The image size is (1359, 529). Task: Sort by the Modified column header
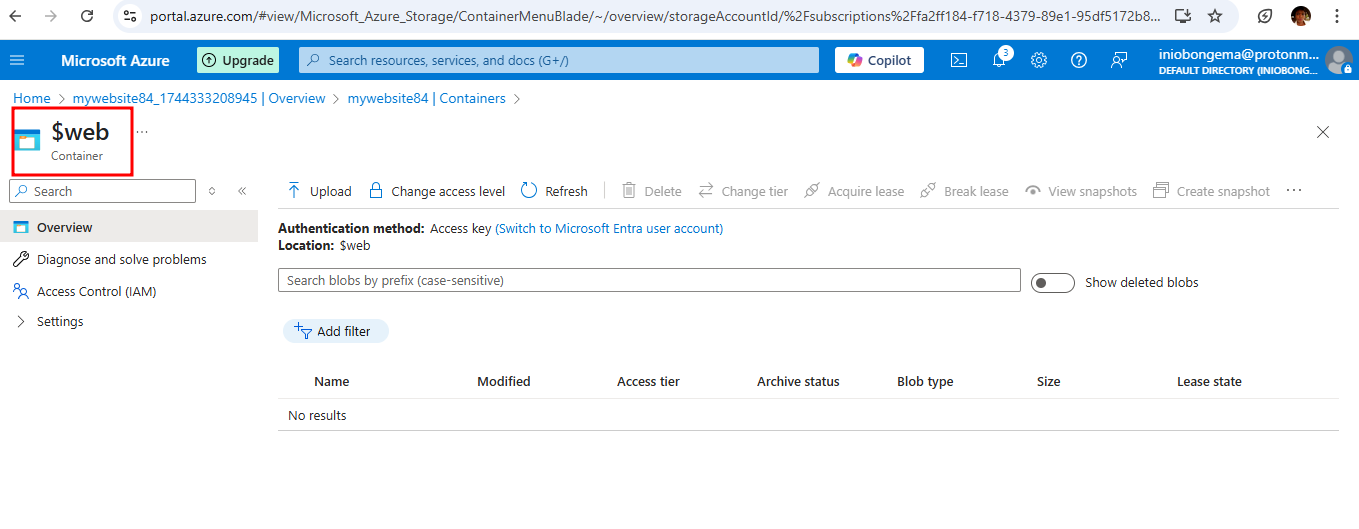(503, 381)
